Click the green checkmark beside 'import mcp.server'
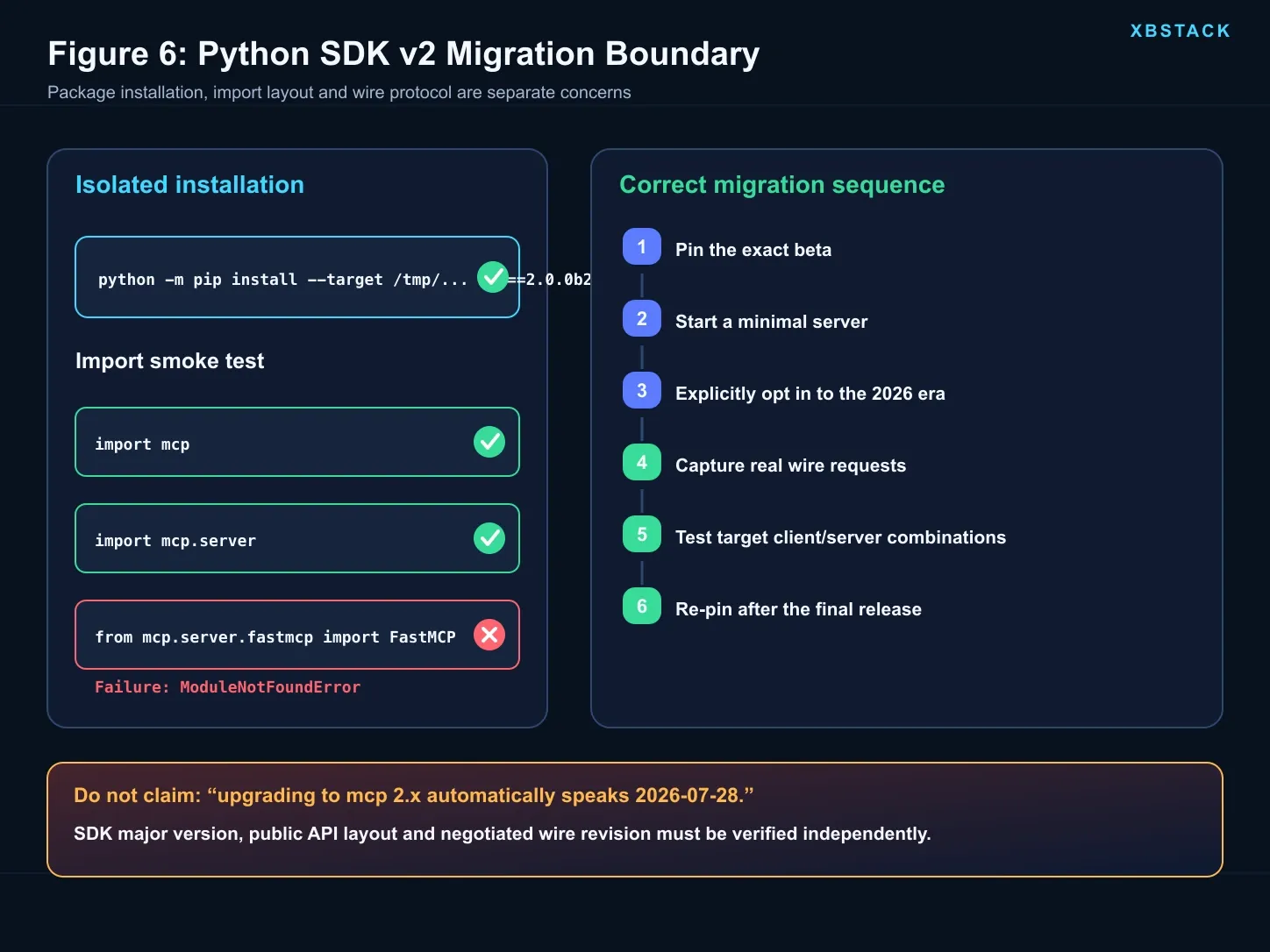Image resolution: width=1270 pixels, height=952 pixels. click(489, 538)
